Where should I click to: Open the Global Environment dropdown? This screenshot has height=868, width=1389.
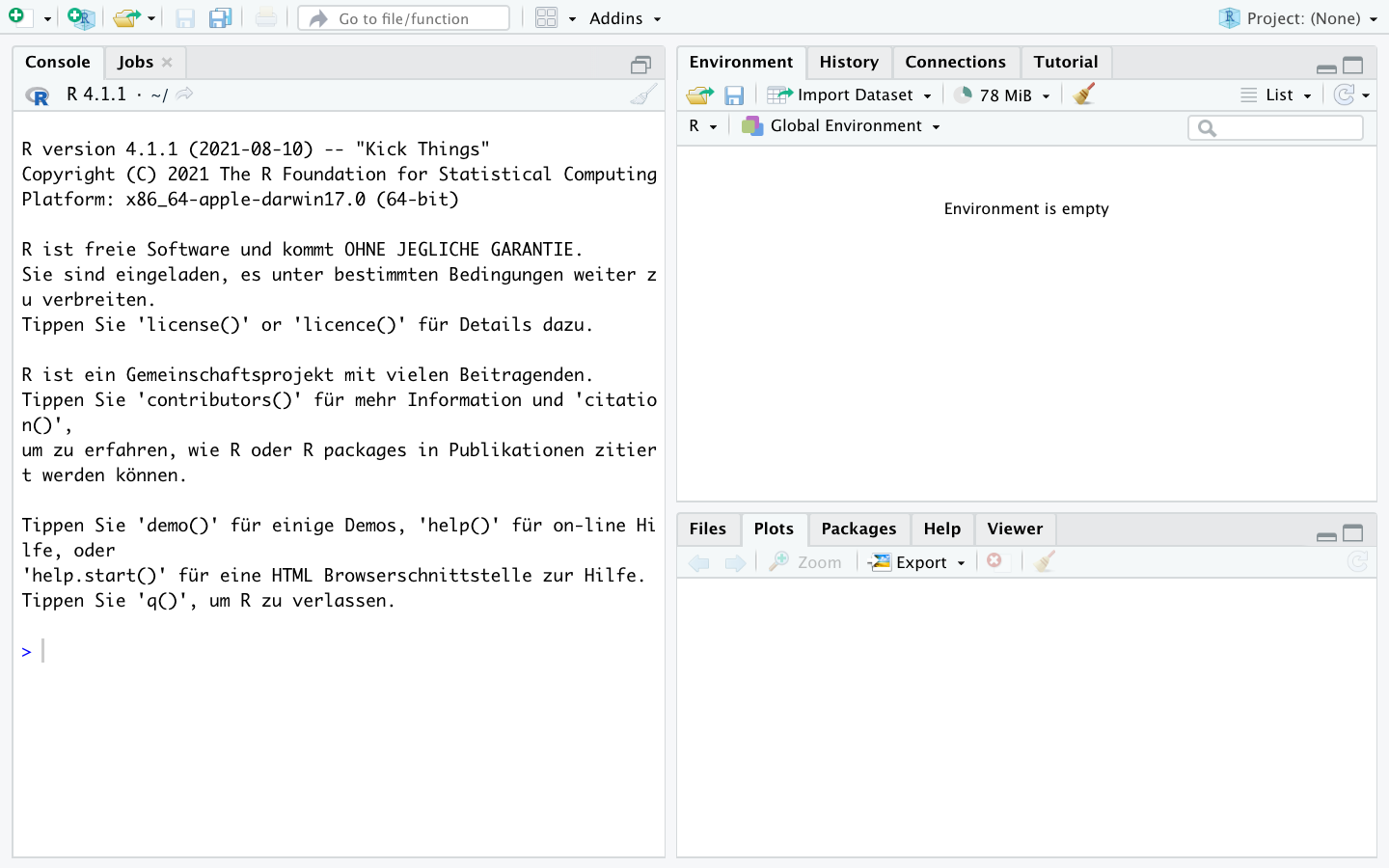tap(840, 126)
